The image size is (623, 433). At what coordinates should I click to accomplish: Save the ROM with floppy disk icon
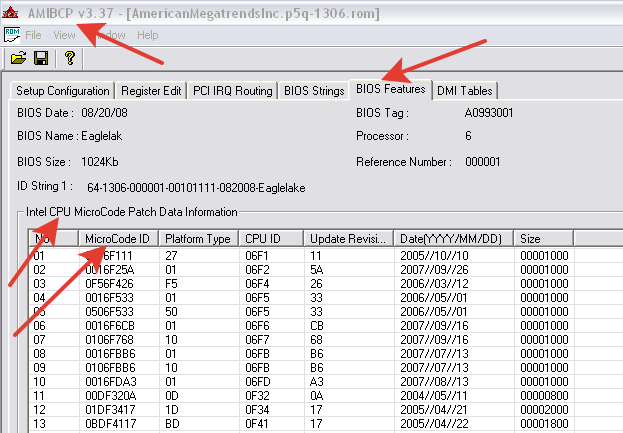coord(41,58)
